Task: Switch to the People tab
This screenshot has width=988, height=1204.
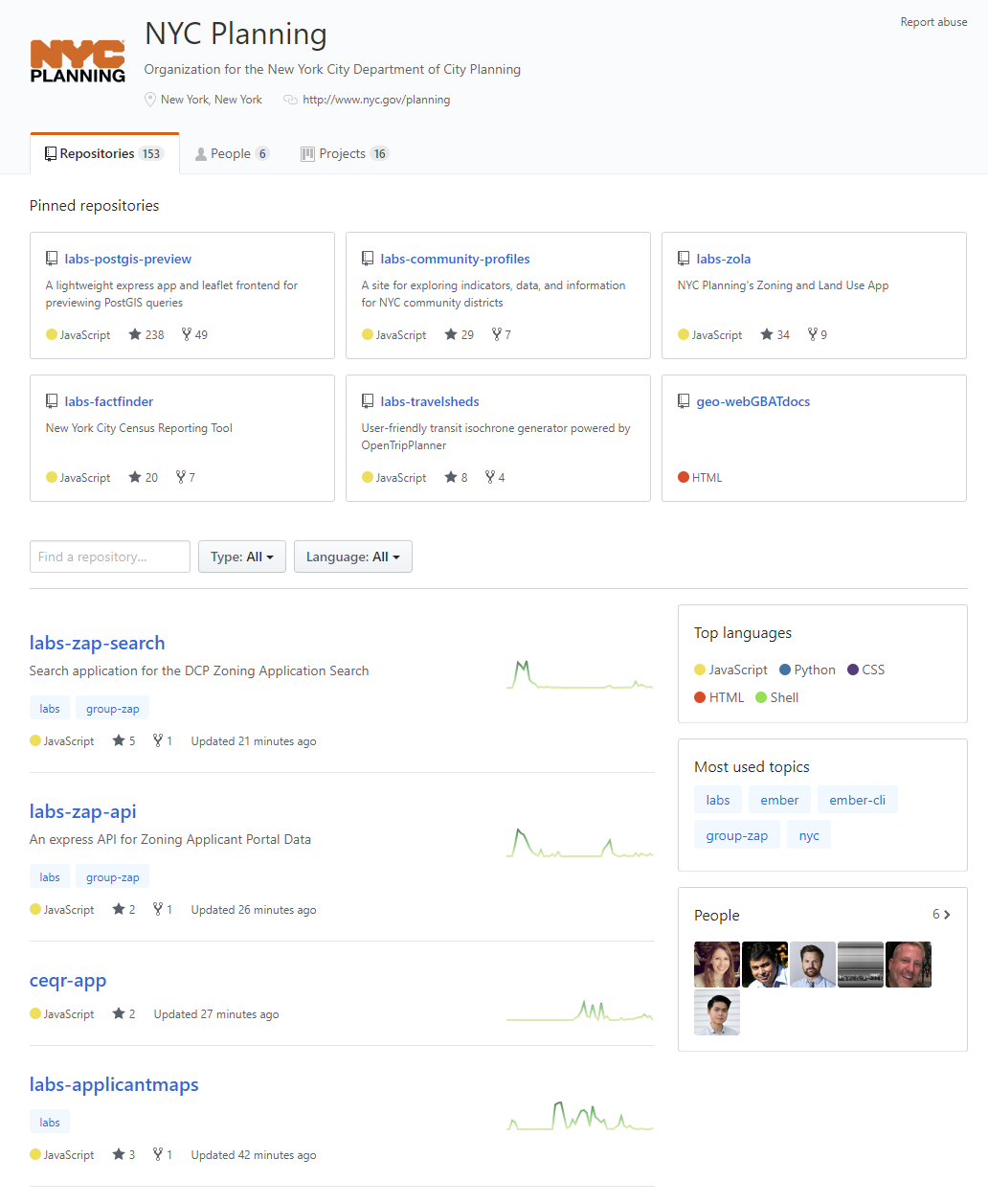Action: pos(233,153)
